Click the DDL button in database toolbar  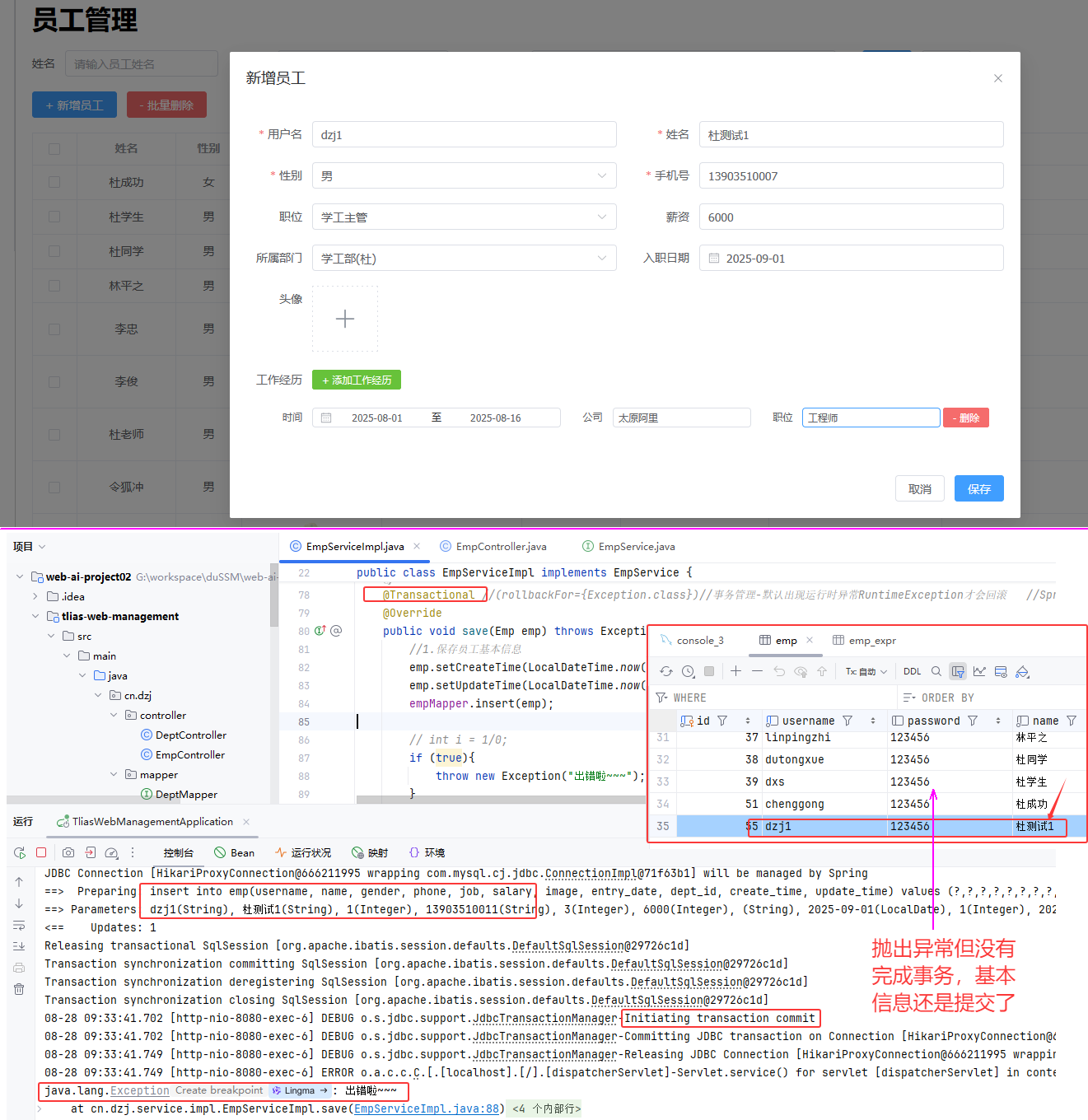(912, 671)
